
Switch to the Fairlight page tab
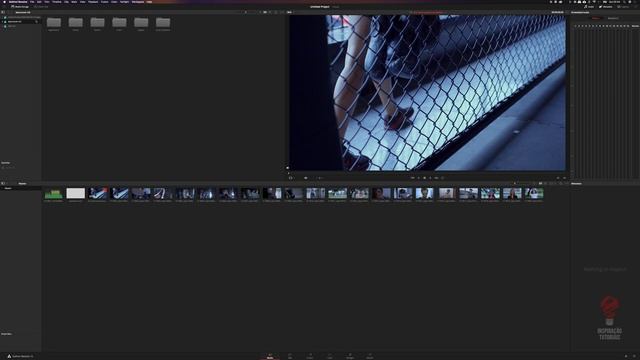350,356
